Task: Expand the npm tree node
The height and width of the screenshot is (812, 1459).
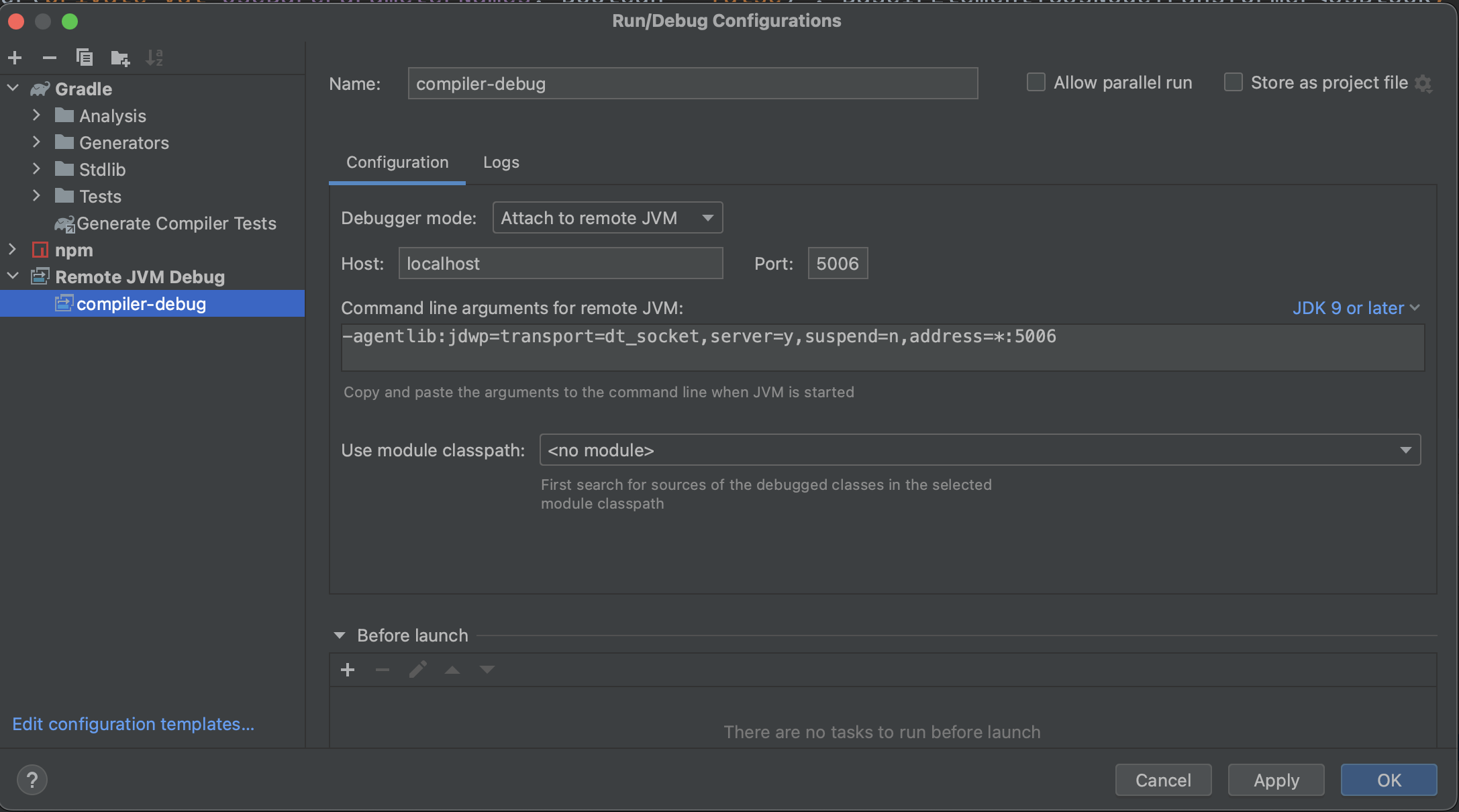Action: [x=13, y=250]
